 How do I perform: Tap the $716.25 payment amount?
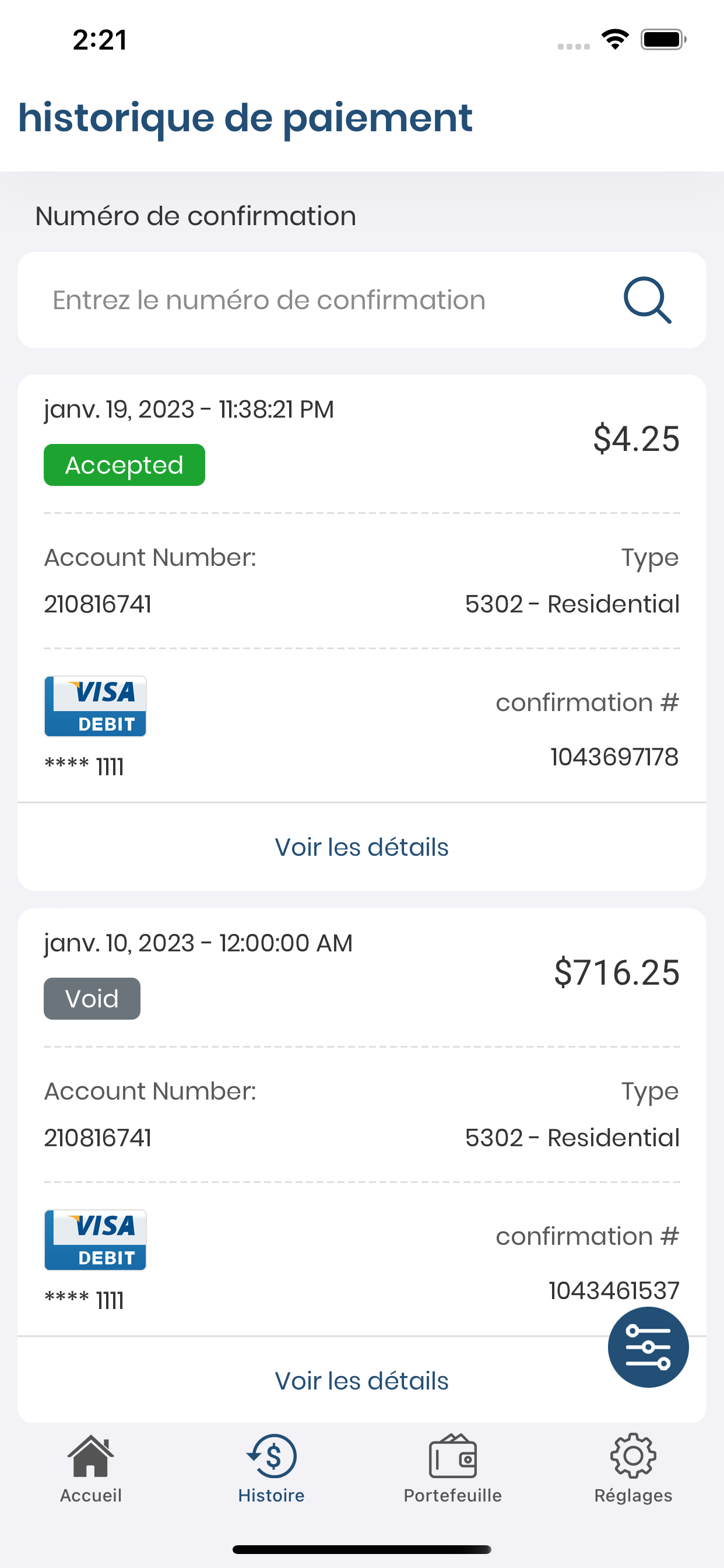[616, 972]
